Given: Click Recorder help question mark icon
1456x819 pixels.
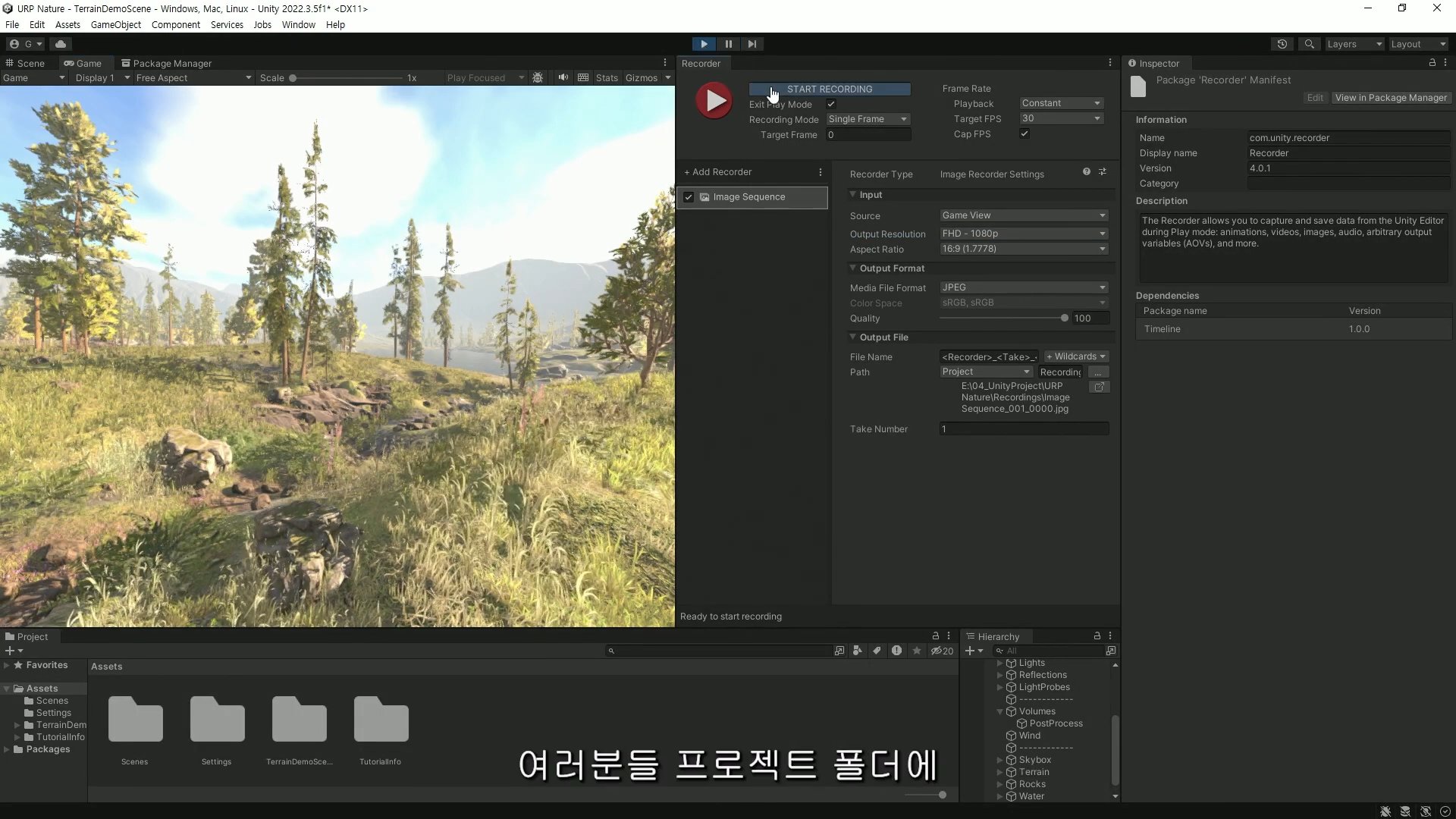Looking at the screenshot, I should [1086, 172].
